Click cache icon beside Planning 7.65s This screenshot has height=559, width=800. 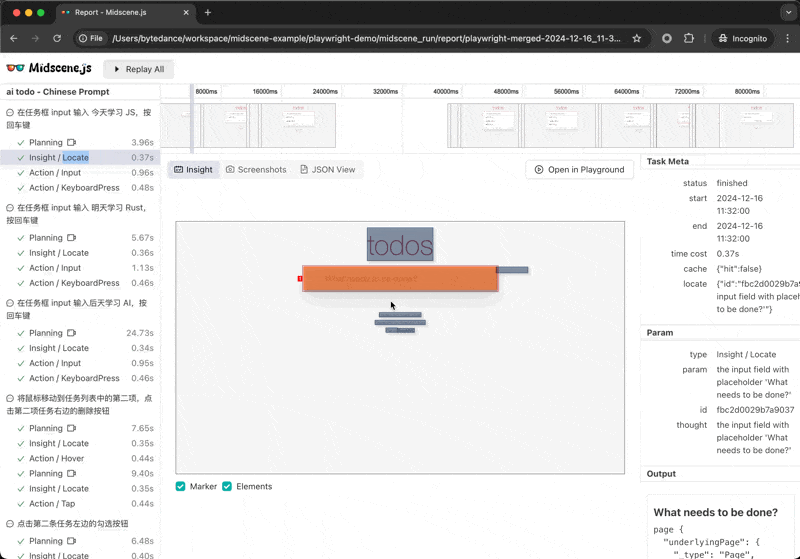point(71,428)
